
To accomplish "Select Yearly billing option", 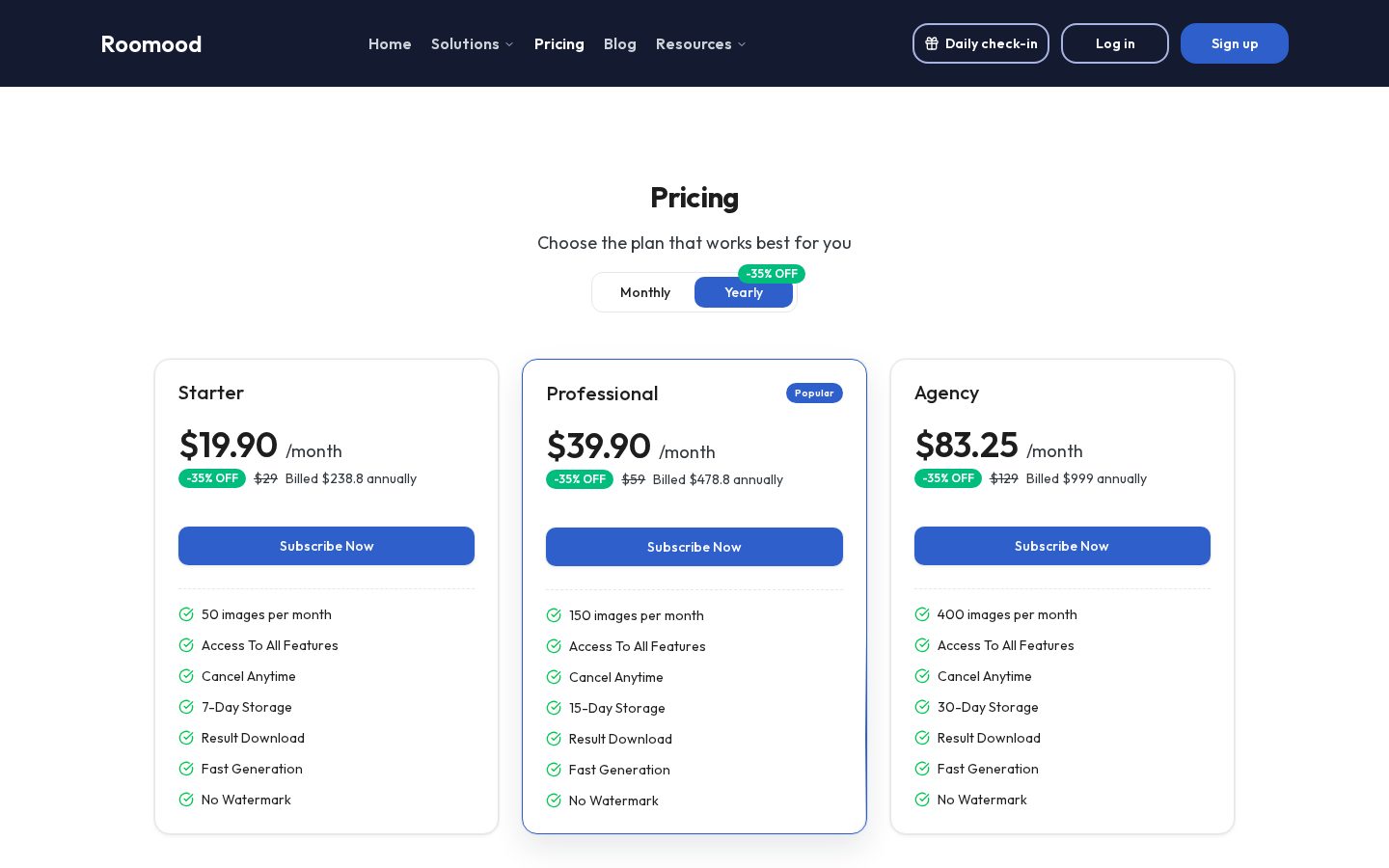I will pyautogui.click(x=744, y=292).
